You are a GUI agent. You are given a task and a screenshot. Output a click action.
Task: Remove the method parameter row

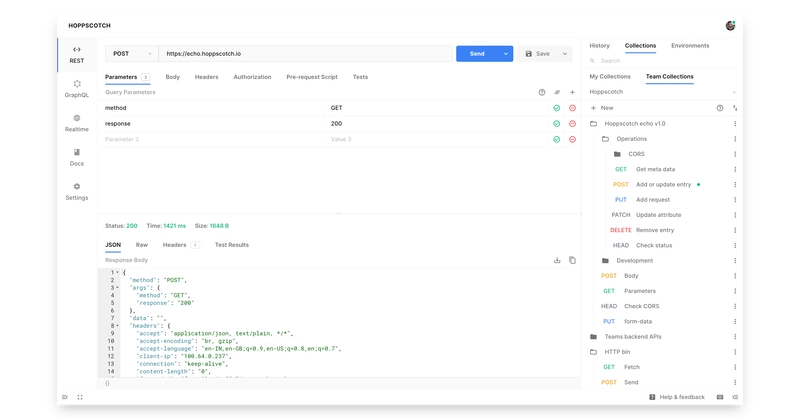pyautogui.click(x=572, y=108)
